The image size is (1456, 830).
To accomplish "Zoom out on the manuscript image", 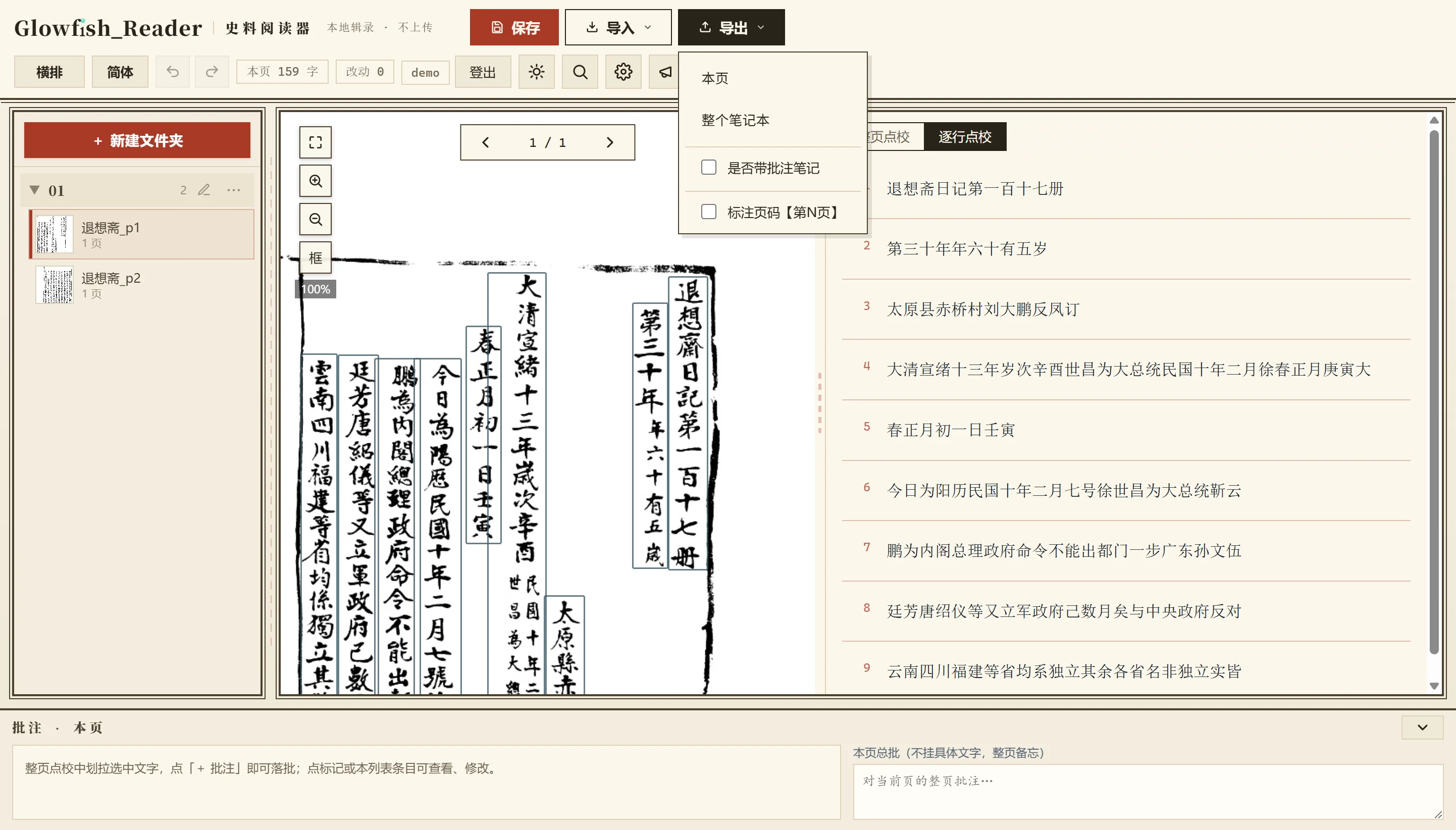I will (x=315, y=219).
